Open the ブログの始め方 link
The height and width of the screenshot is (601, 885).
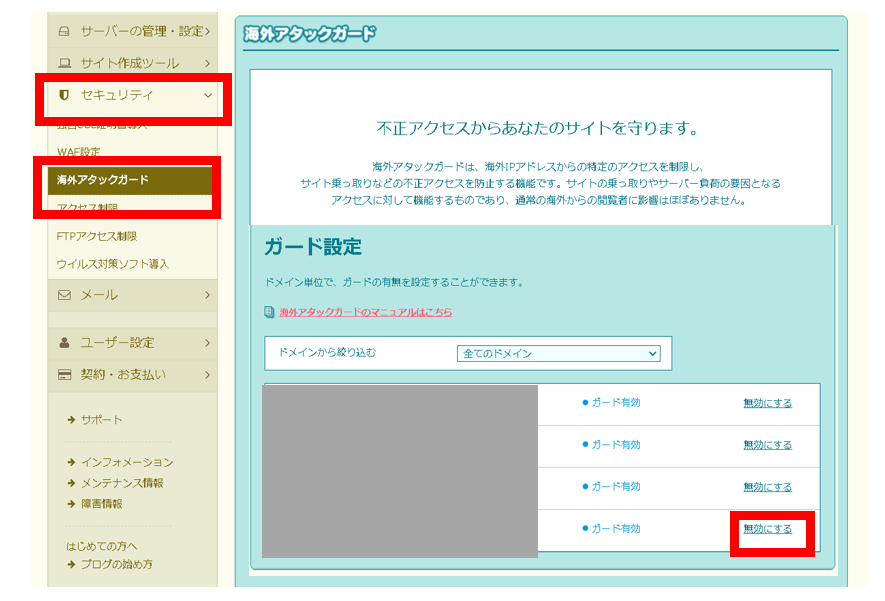click(x=117, y=564)
